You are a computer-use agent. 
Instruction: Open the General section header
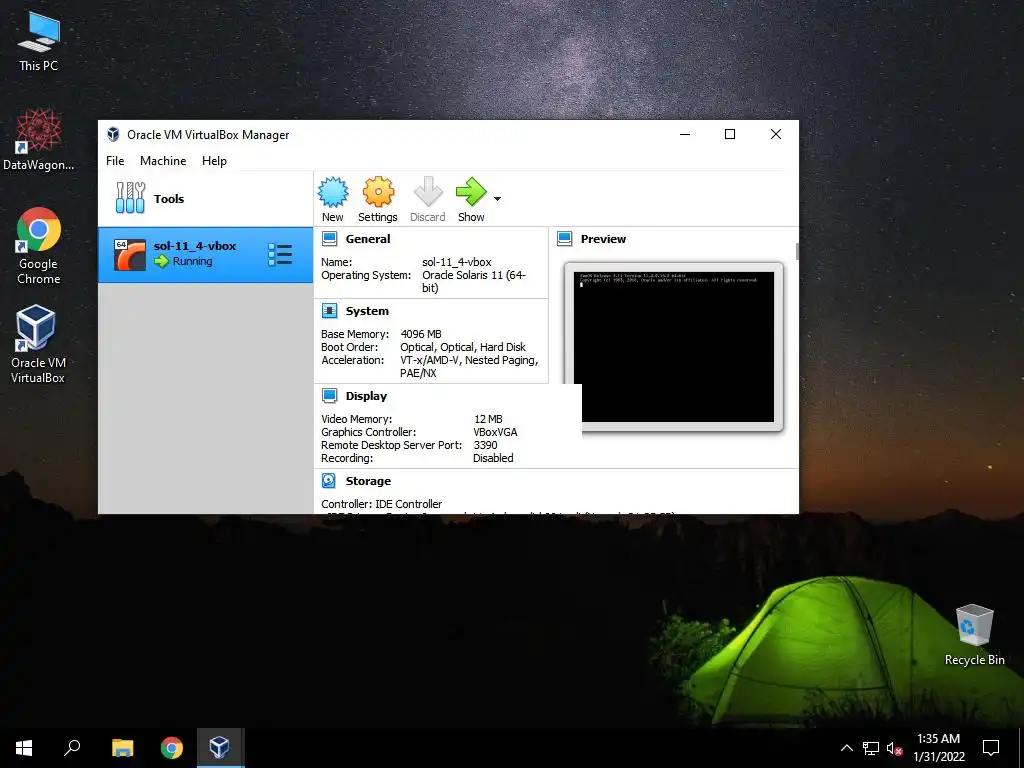coord(368,239)
